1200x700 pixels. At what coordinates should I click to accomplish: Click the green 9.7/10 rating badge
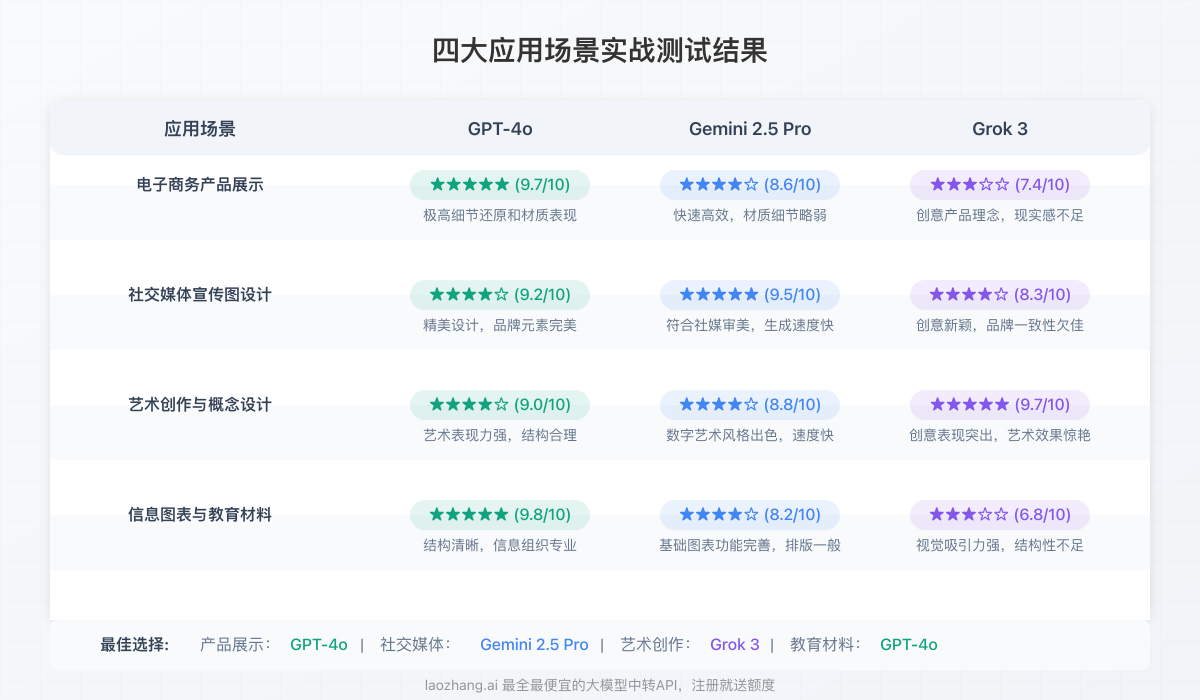pos(500,185)
